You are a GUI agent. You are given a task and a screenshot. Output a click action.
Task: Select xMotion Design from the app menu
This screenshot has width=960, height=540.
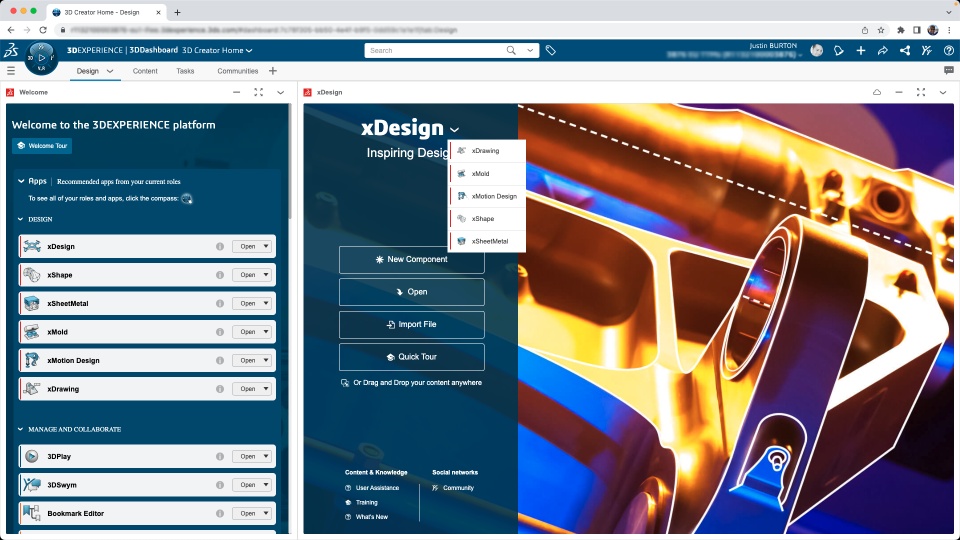[x=487, y=197]
